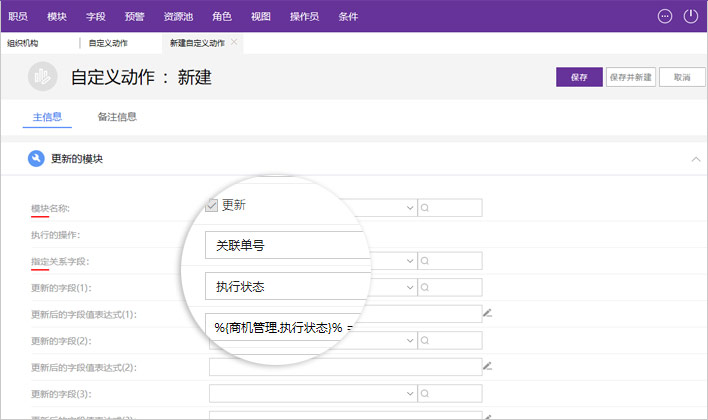Click the search icon in 模块名称 row
The image size is (708, 420).
tap(426, 208)
